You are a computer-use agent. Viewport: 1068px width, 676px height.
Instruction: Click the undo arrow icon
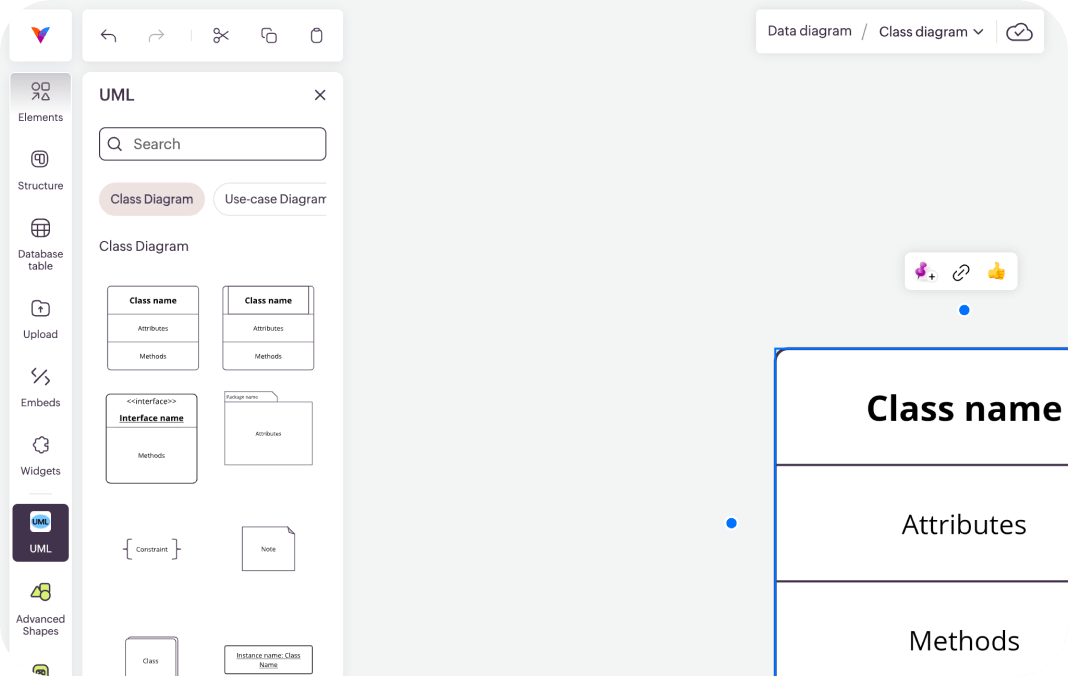point(108,35)
